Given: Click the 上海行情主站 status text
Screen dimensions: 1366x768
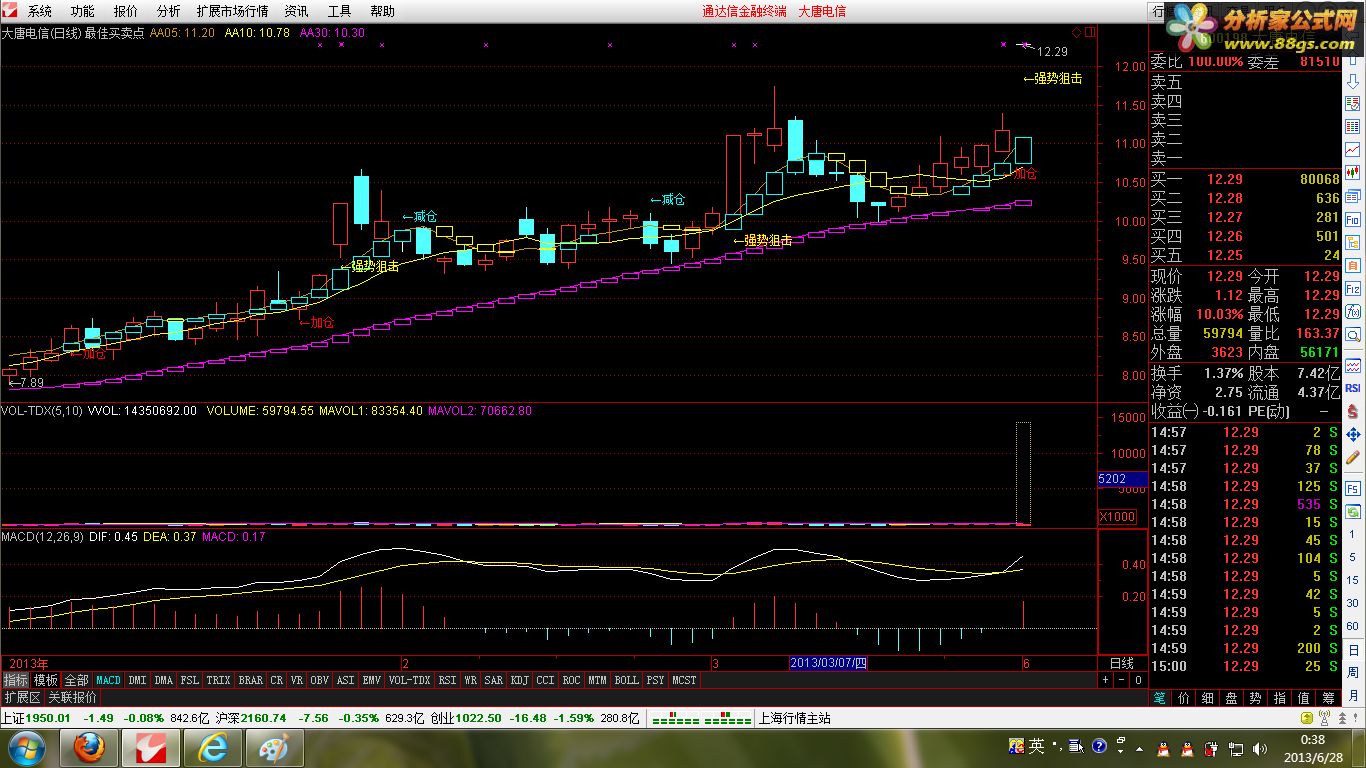Looking at the screenshot, I should coord(795,718).
